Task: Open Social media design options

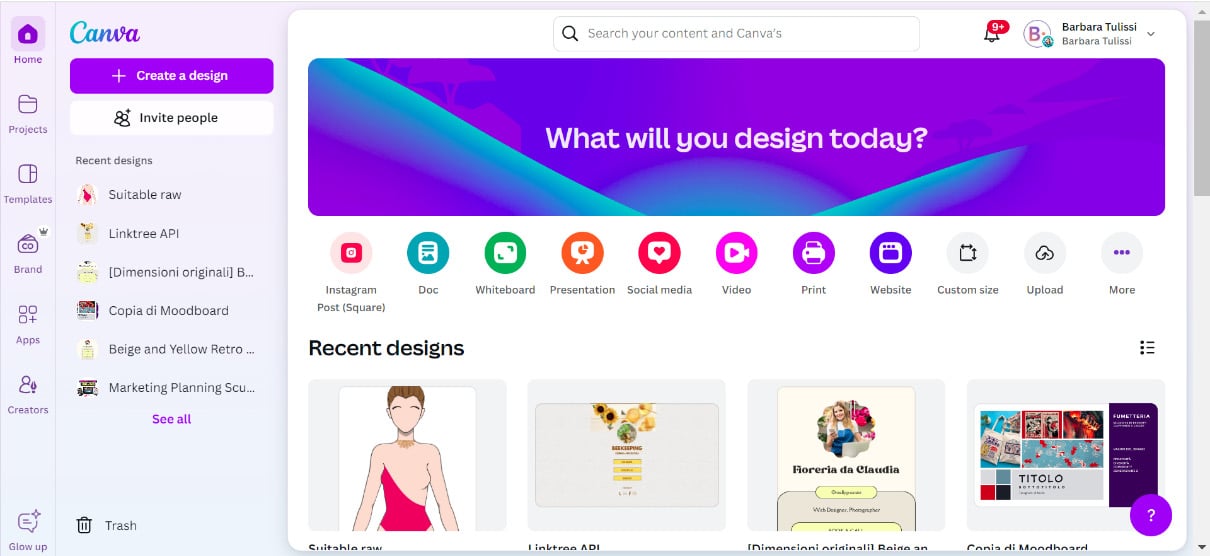Action: (x=659, y=253)
